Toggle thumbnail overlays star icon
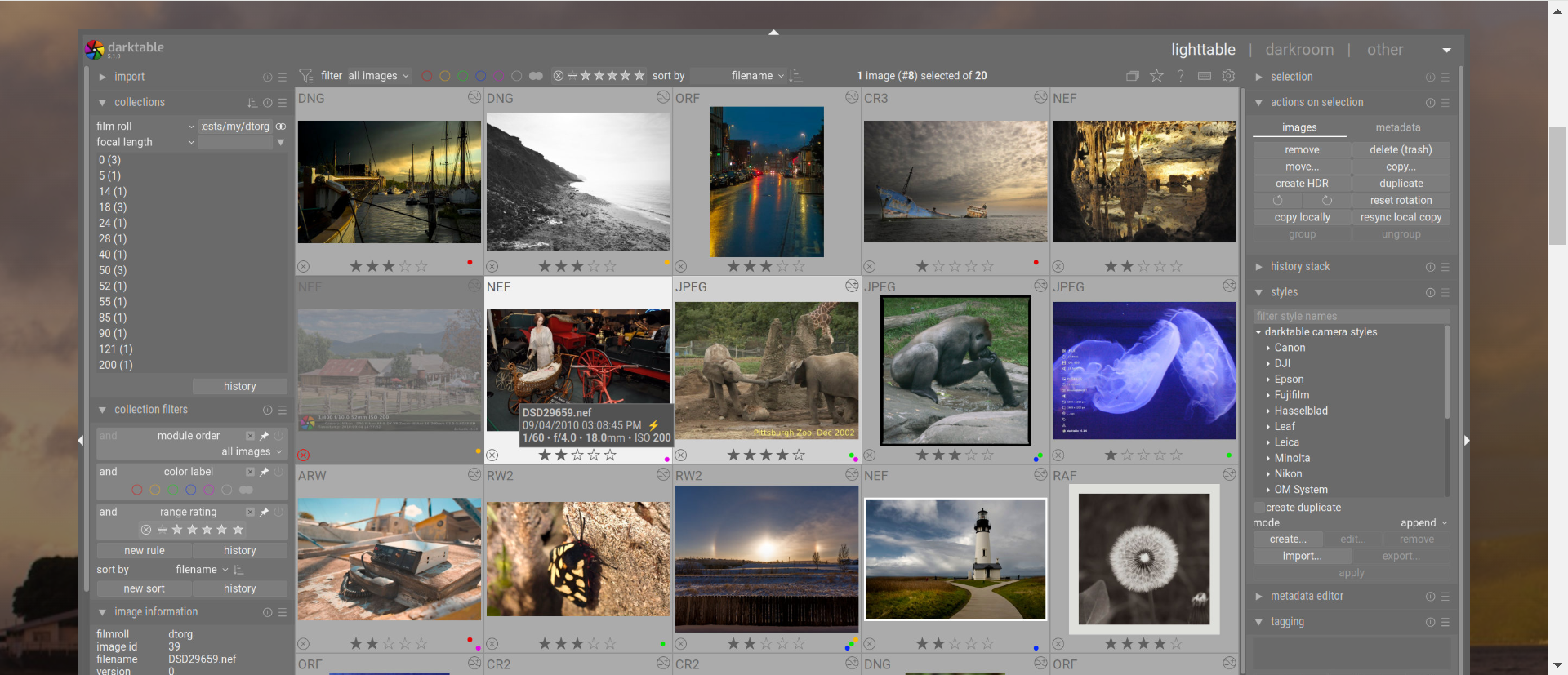 [1156, 76]
